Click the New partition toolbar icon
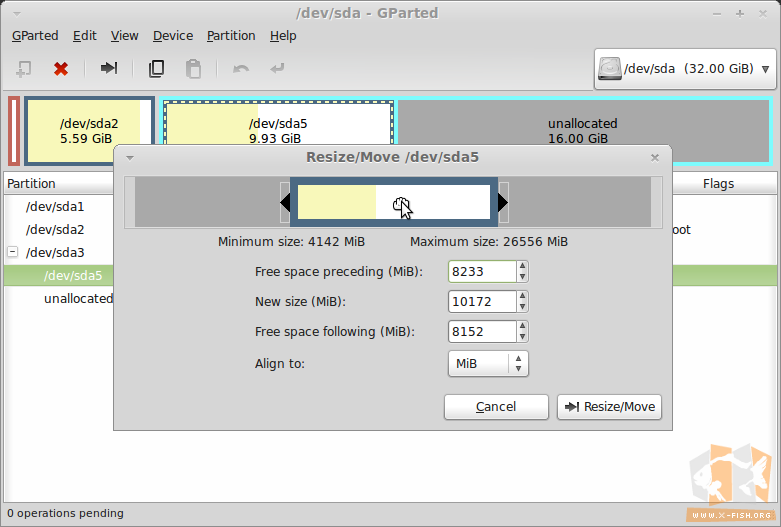Image resolution: width=781 pixels, height=527 pixels. point(23,68)
